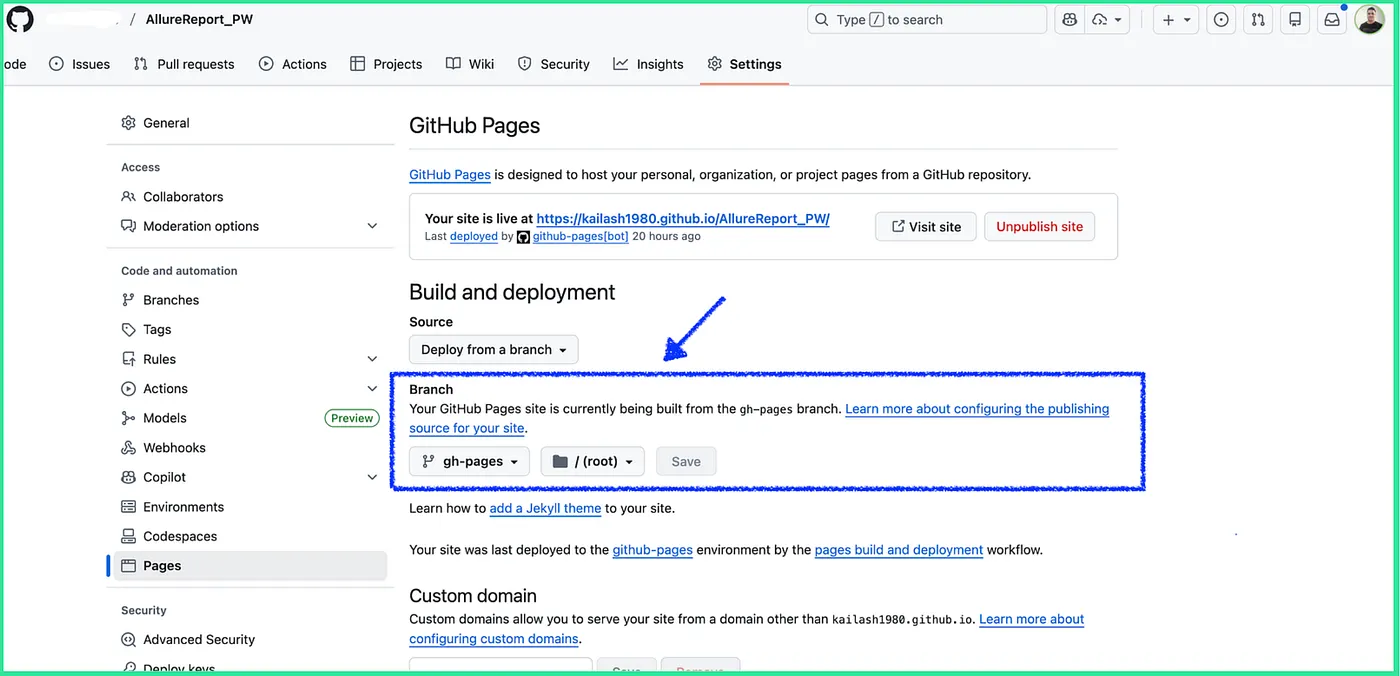This screenshot has width=1400, height=676.
Task: Open the pages build and deployment workflow link
Action: pos(899,550)
